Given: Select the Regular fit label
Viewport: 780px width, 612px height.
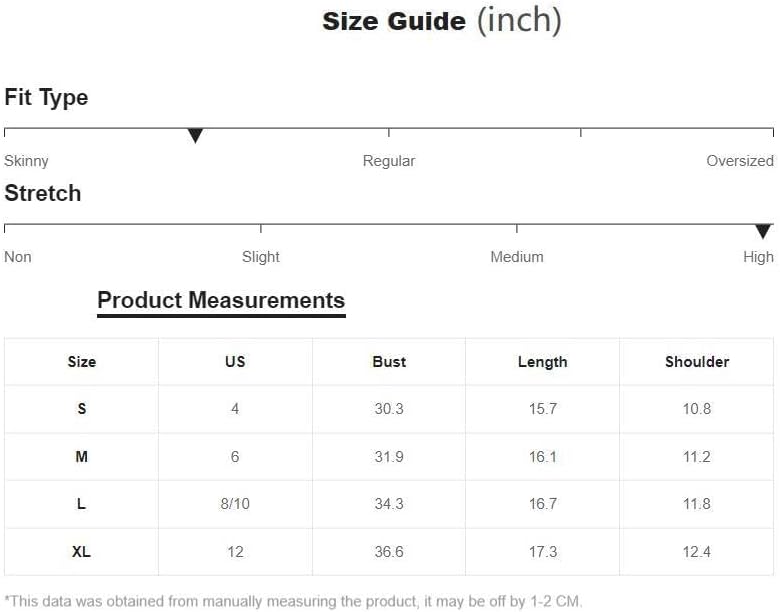Looking at the screenshot, I should point(389,161).
